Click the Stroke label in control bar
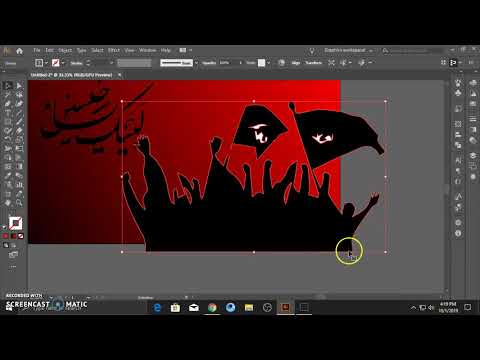480x360 pixels. coord(76,63)
